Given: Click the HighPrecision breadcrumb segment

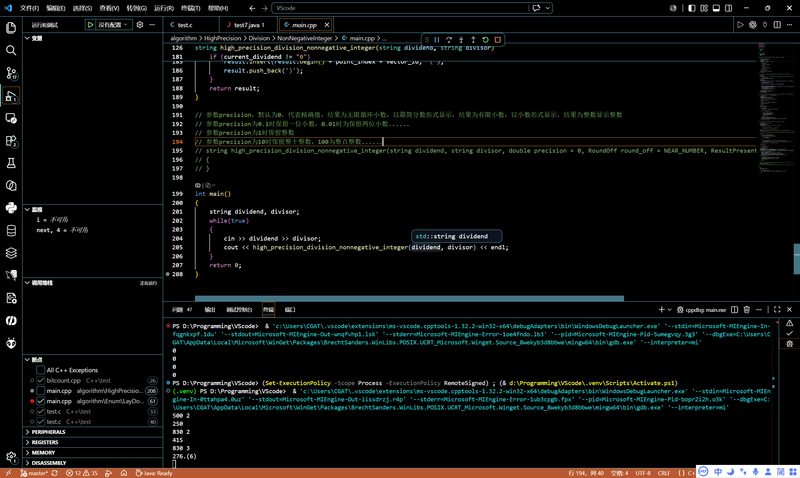Looking at the screenshot, I should [x=222, y=38].
